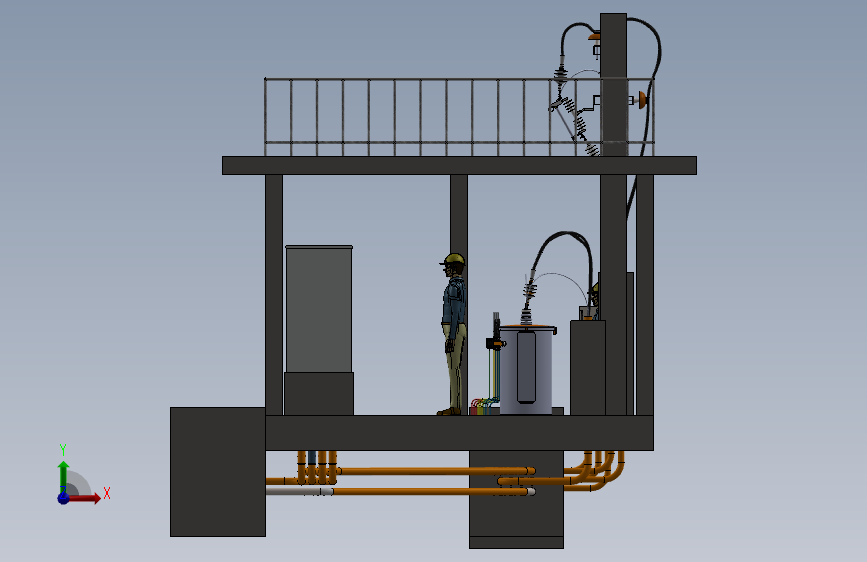Select the large dark block at lower left
Screen dimensions: 867x562
218,471
